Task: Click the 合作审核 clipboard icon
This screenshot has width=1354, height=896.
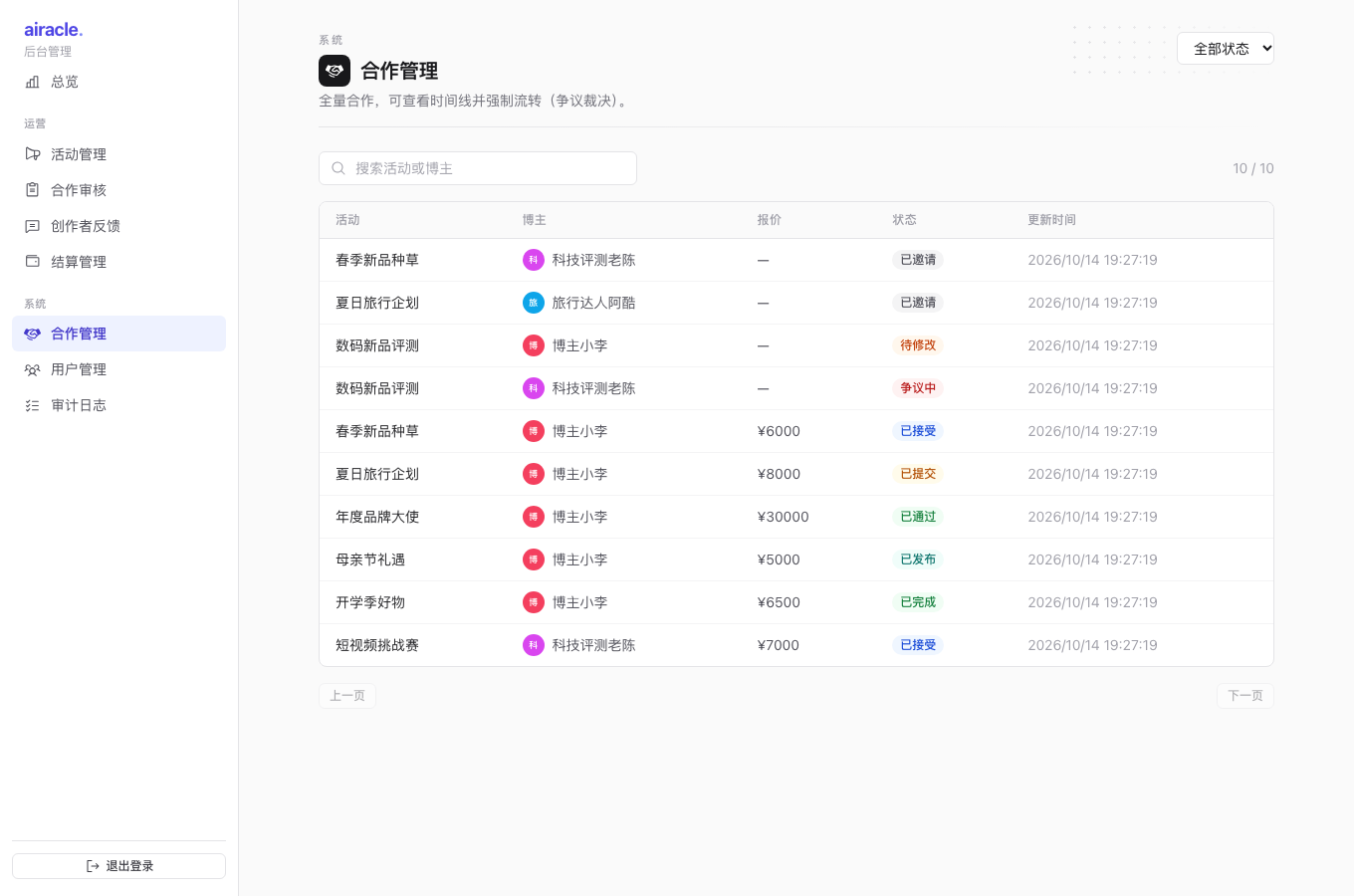Action: [32, 190]
